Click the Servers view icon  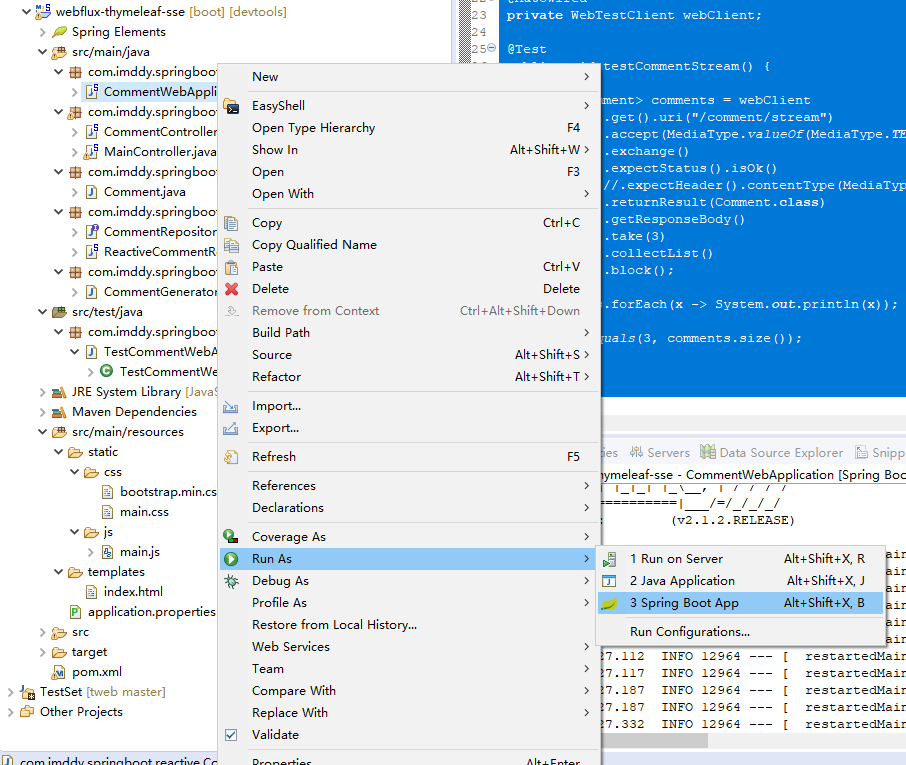click(636, 452)
